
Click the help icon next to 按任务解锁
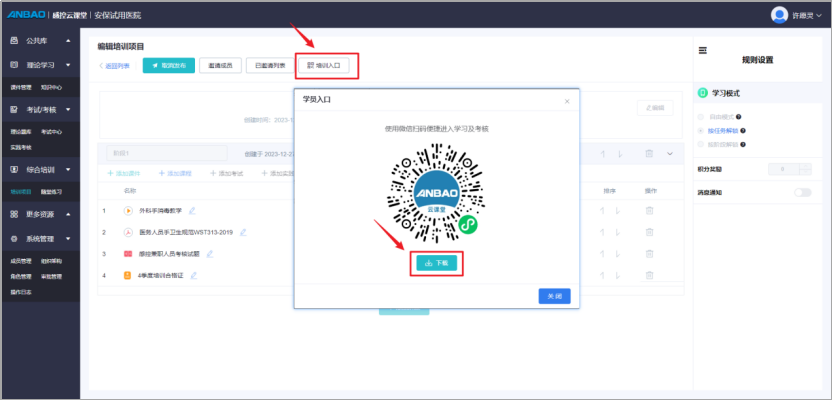(743, 131)
